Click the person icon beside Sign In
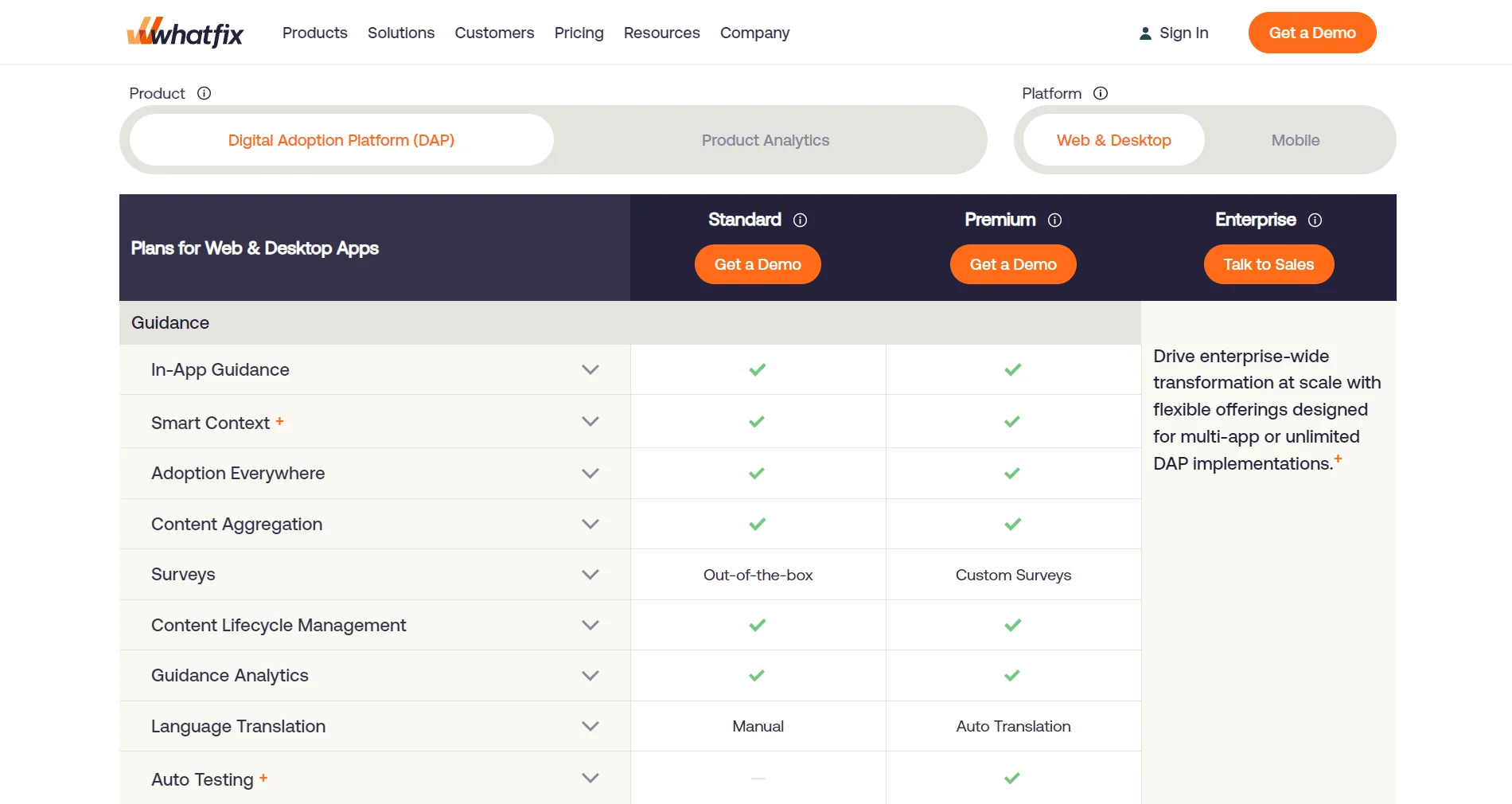This screenshot has height=804, width=1512. click(1145, 33)
